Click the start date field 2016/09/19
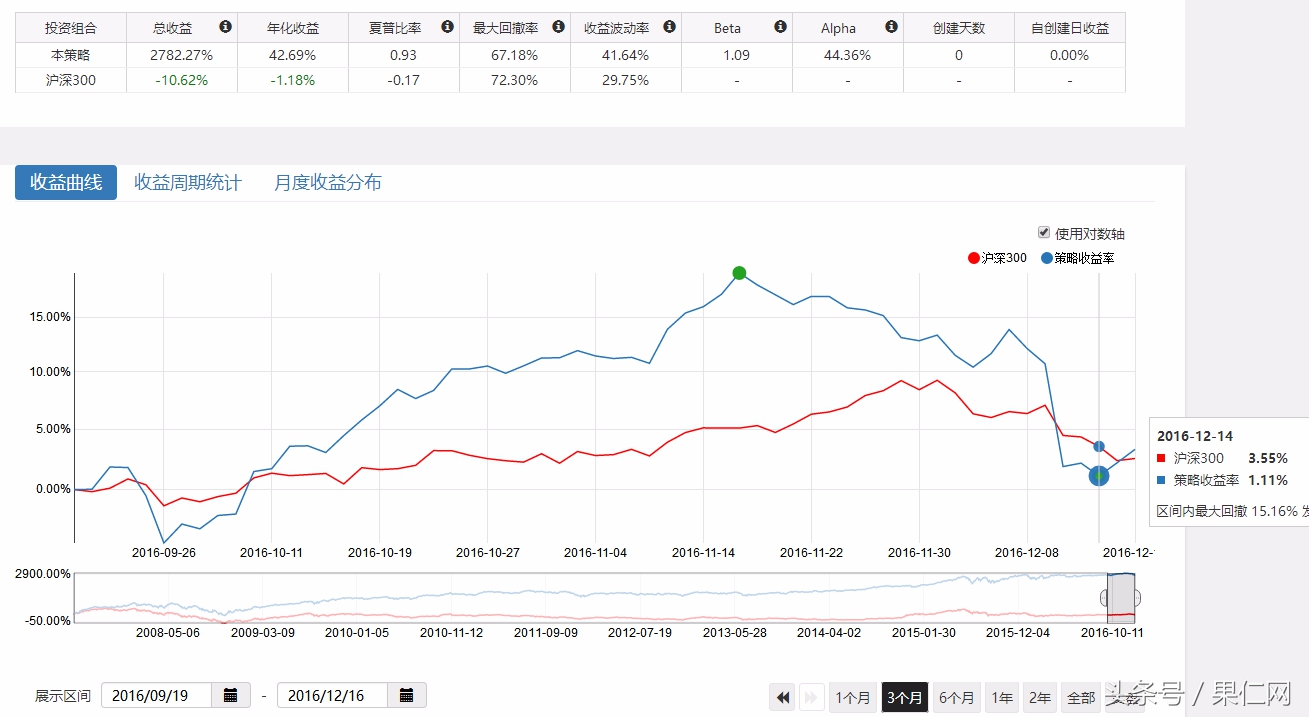This screenshot has width=1309, height=717. [156, 695]
